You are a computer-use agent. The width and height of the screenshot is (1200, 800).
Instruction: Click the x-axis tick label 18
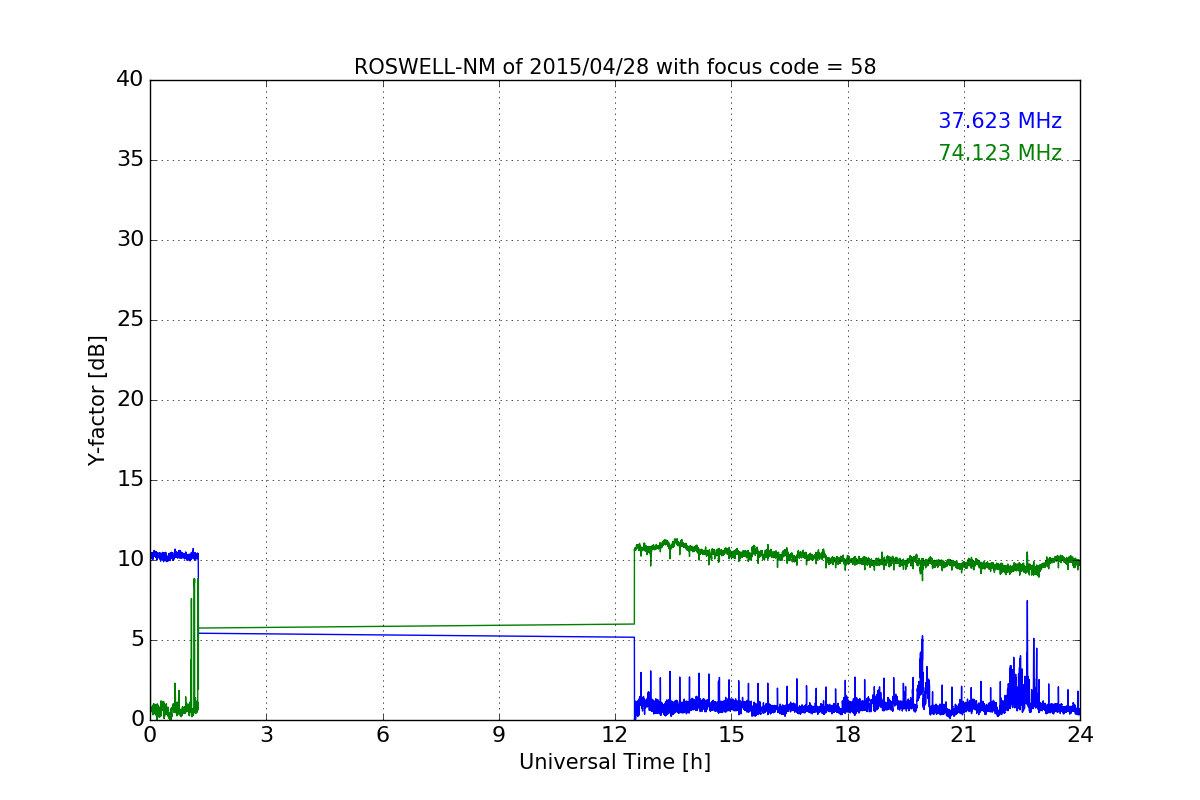848,734
